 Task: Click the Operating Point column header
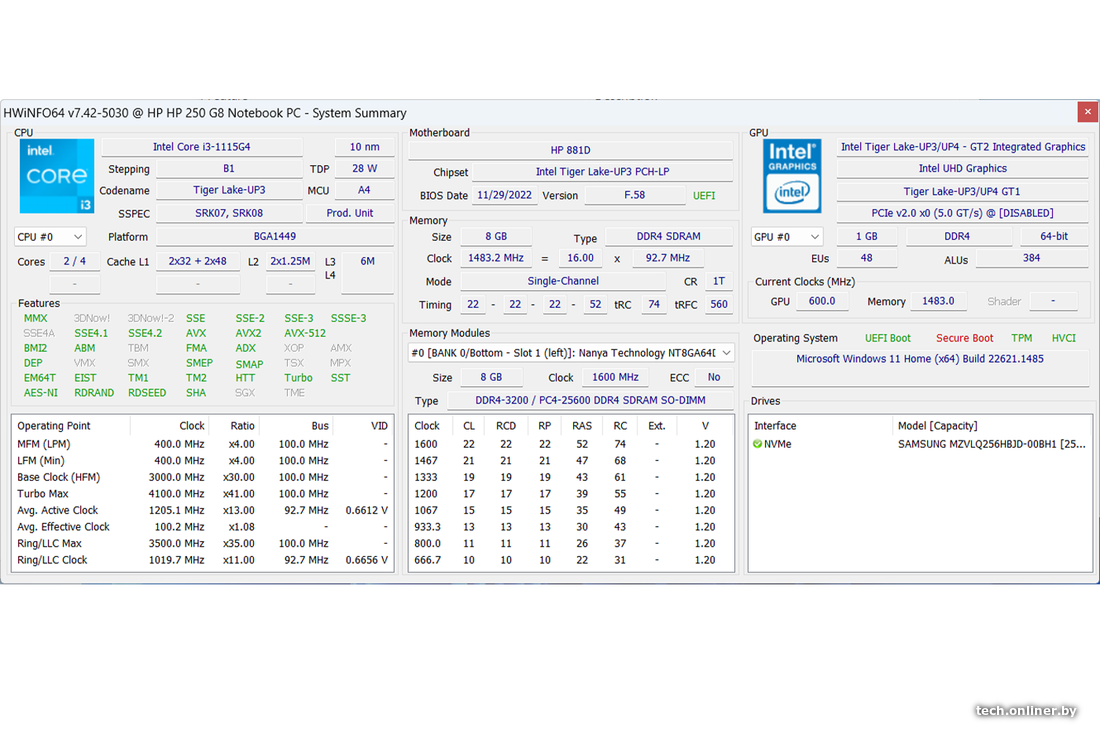(x=54, y=426)
